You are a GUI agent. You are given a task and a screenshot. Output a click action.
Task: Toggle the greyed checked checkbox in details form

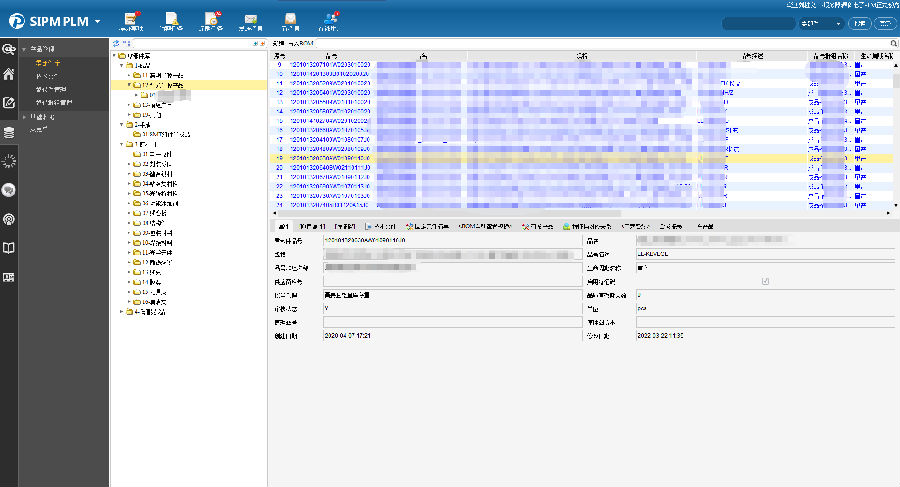tap(765, 281)
